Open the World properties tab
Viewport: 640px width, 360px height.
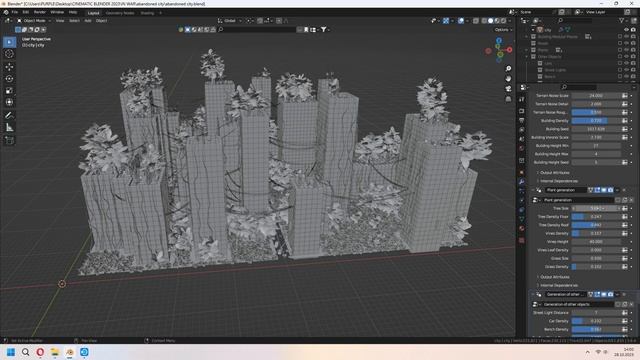tap(522, 148)
